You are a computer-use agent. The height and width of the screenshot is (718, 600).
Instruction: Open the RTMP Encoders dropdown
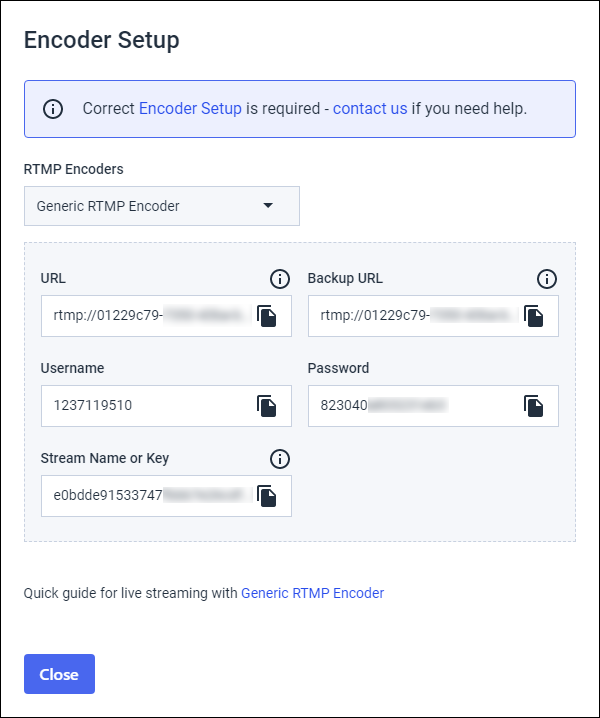point(162,206)
